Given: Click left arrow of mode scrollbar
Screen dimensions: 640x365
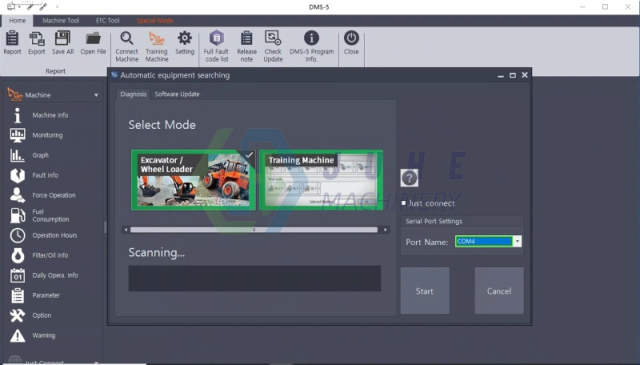Looking at the screenshot, I should click(x=126, y=230).
